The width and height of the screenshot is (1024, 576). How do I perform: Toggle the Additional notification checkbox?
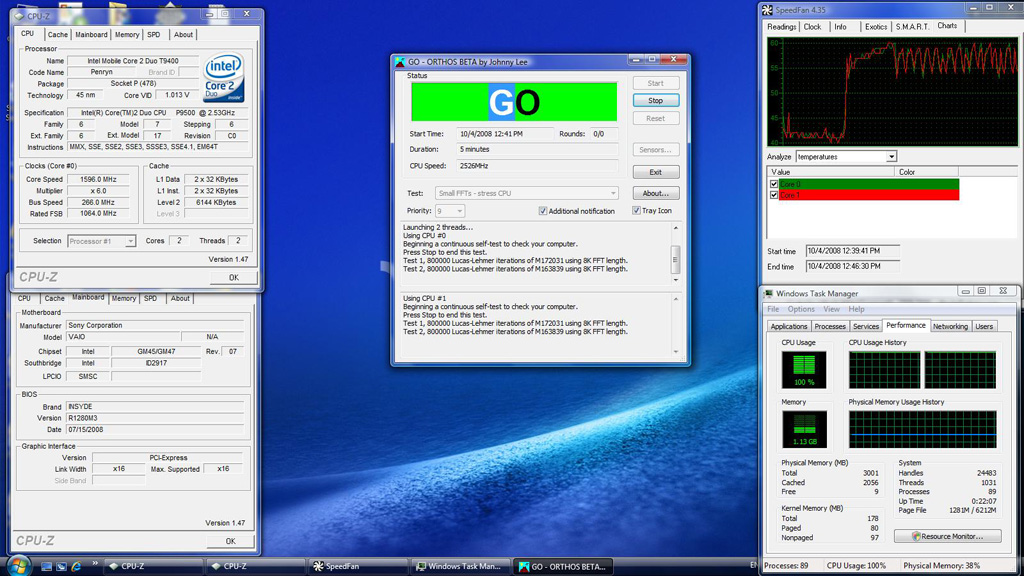tap(543, 211)
